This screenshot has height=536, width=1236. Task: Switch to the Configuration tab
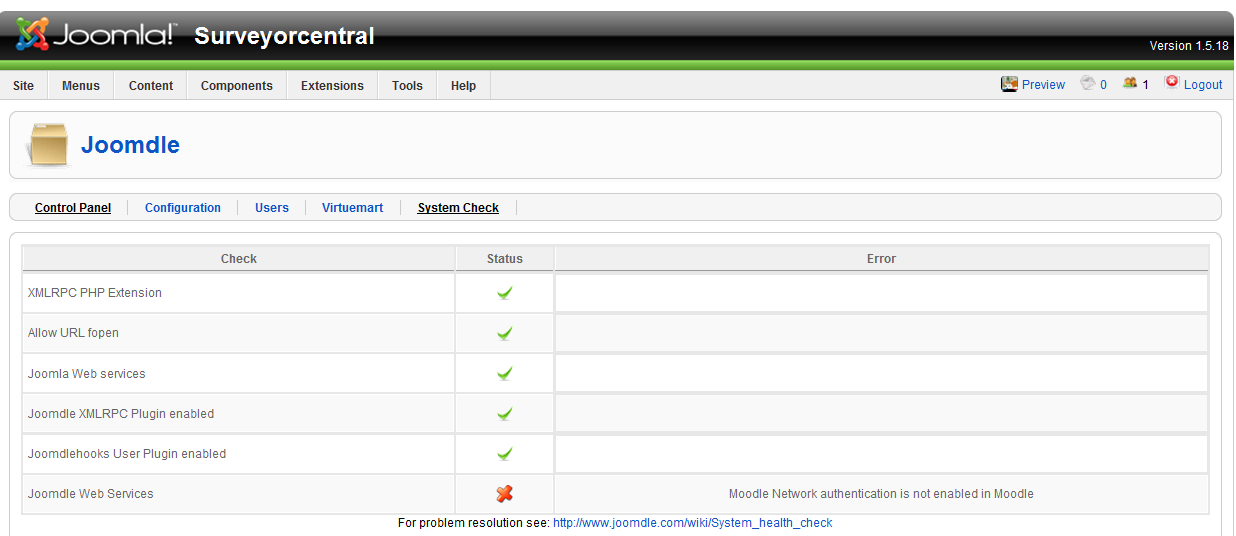(x=183, y=208)
